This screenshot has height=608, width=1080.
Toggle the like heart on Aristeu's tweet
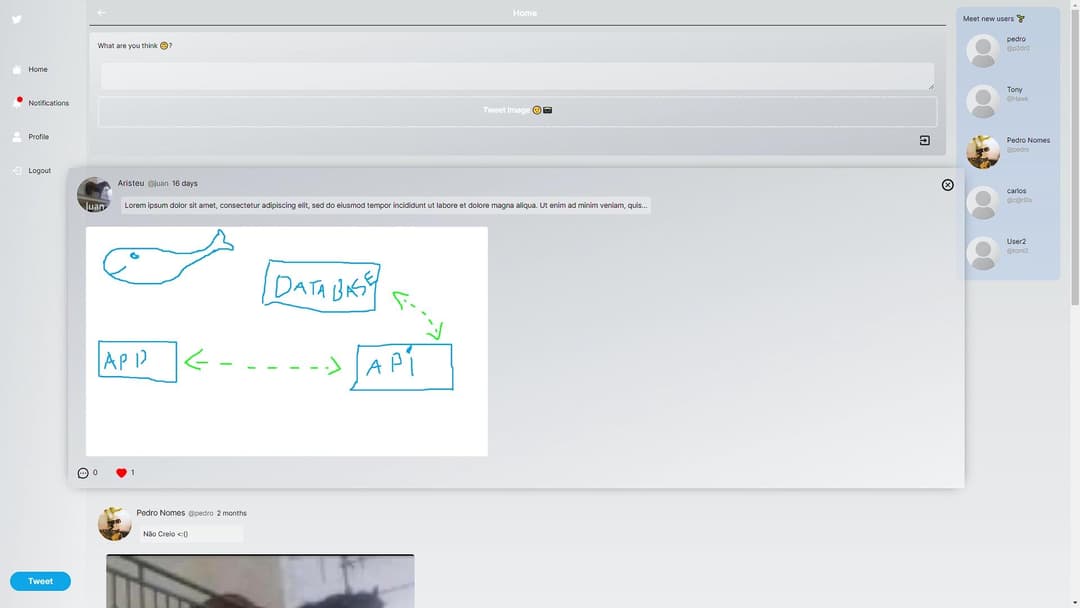pos(121,472)
